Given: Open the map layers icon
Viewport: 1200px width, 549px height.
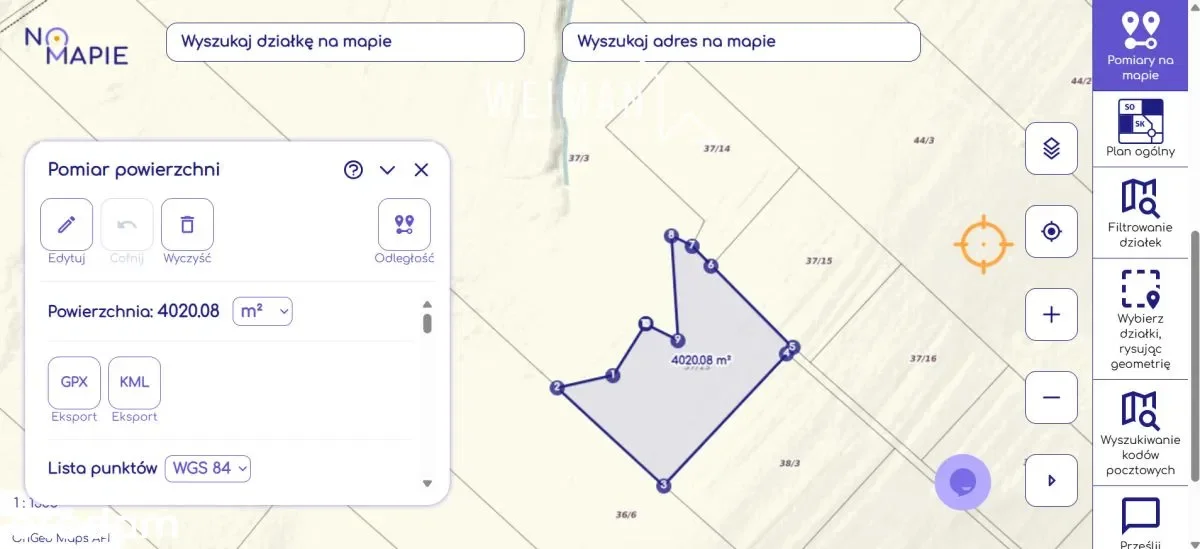Looking at the screenshot, I should [x=1051, y=149].
